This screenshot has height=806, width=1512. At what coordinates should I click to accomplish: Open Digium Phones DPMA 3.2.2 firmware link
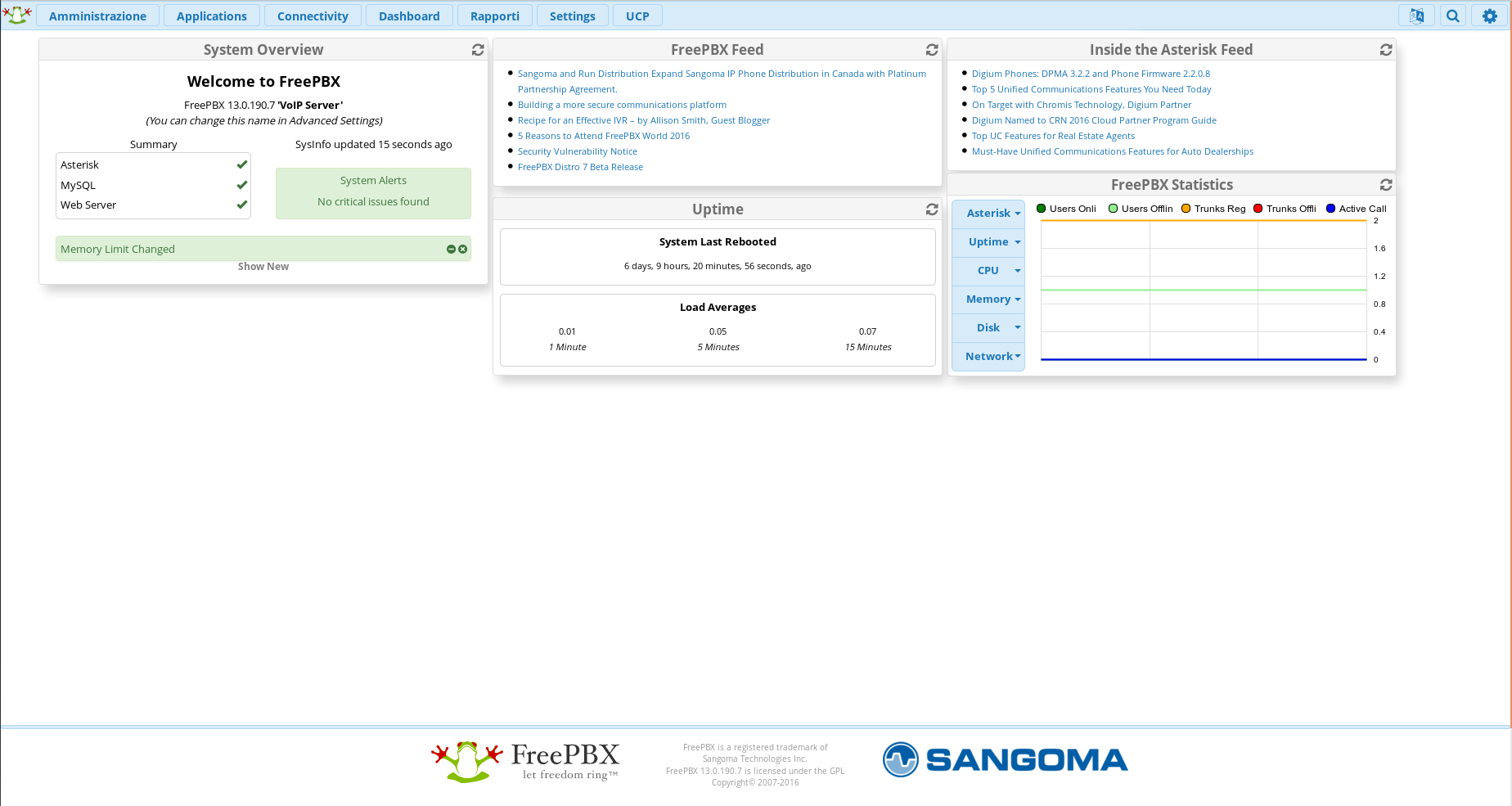[x=1091, y=74]
